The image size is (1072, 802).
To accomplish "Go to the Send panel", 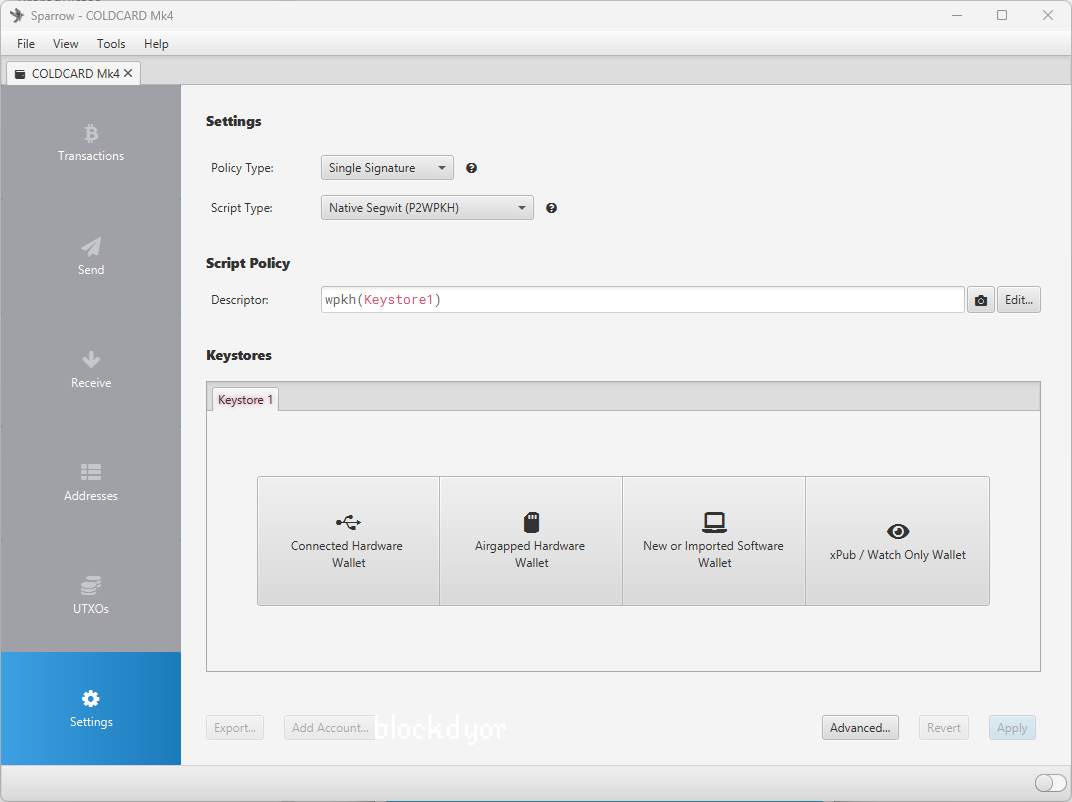I will pyautogui.click(x=91, y=256).
